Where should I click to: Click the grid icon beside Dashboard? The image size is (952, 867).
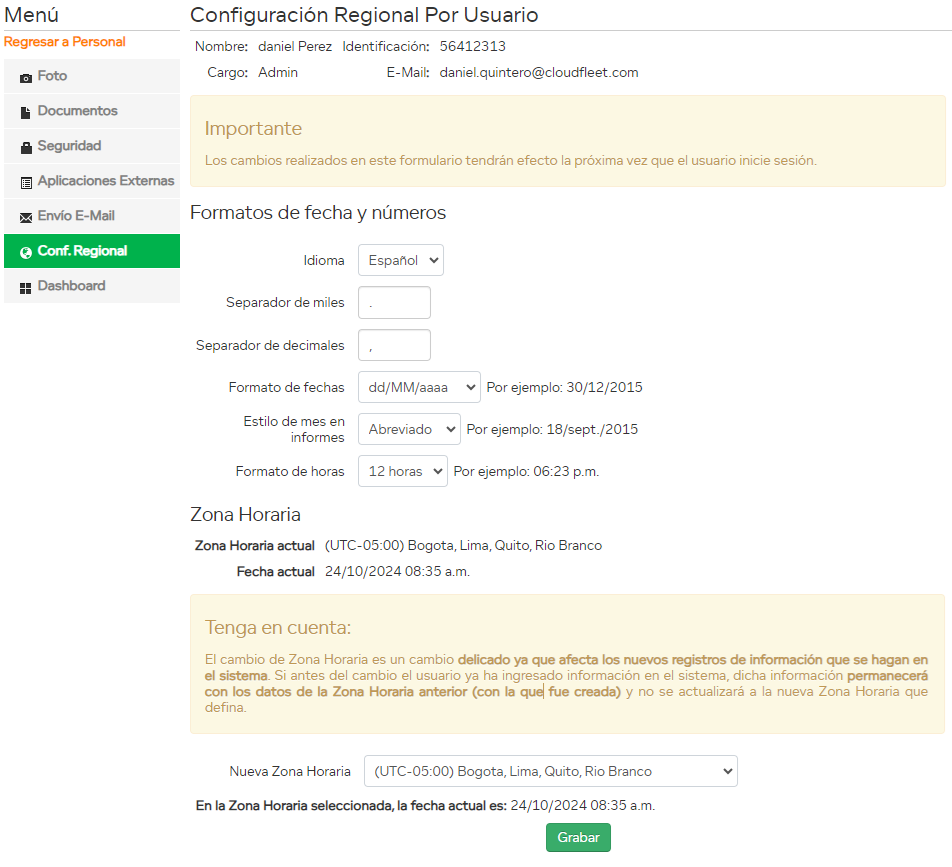(x=26, y=287)
